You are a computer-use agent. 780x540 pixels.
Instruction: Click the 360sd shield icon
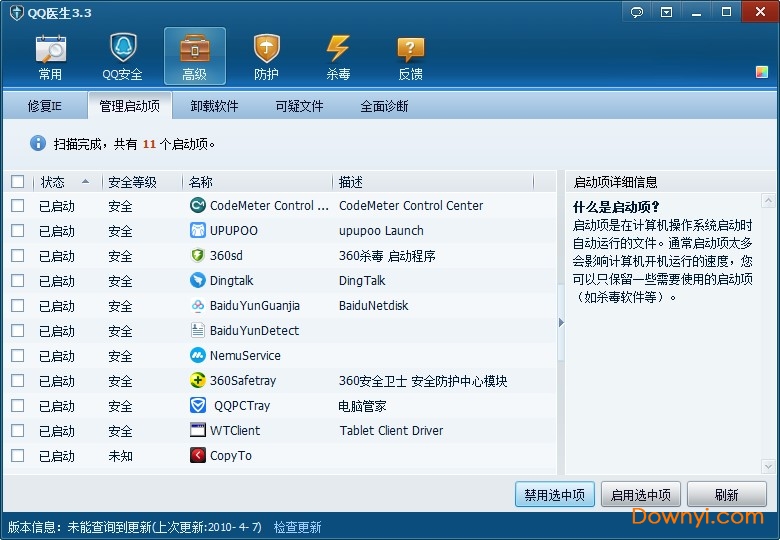coord(197,255)
